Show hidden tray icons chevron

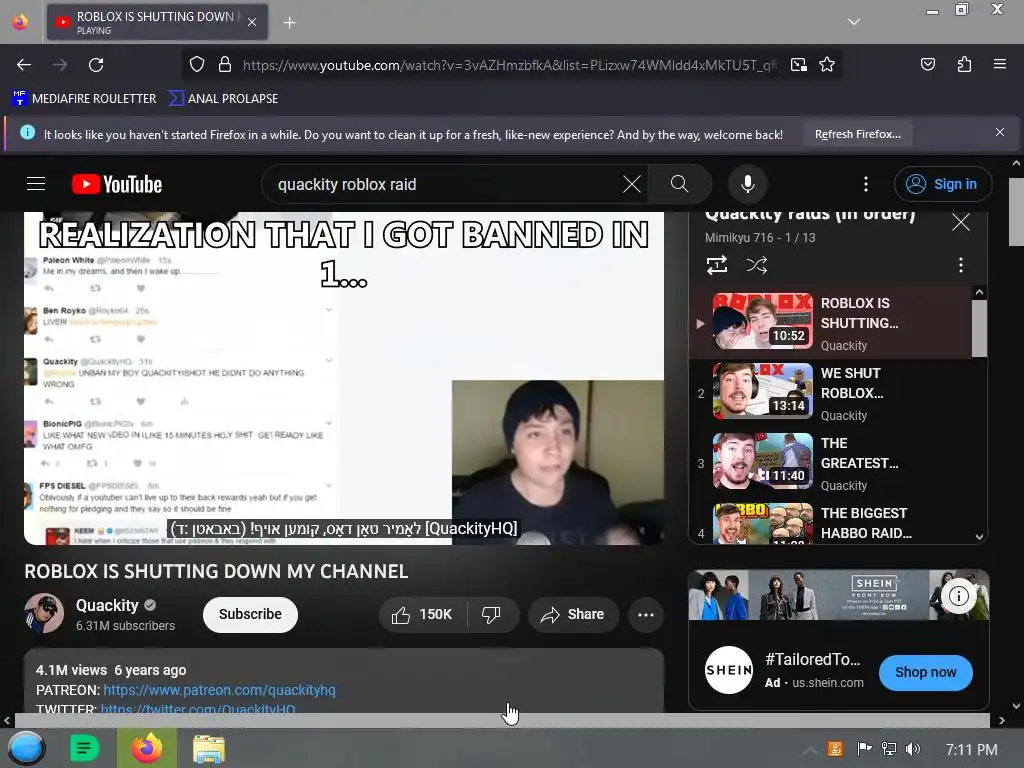tap(809, 749)
